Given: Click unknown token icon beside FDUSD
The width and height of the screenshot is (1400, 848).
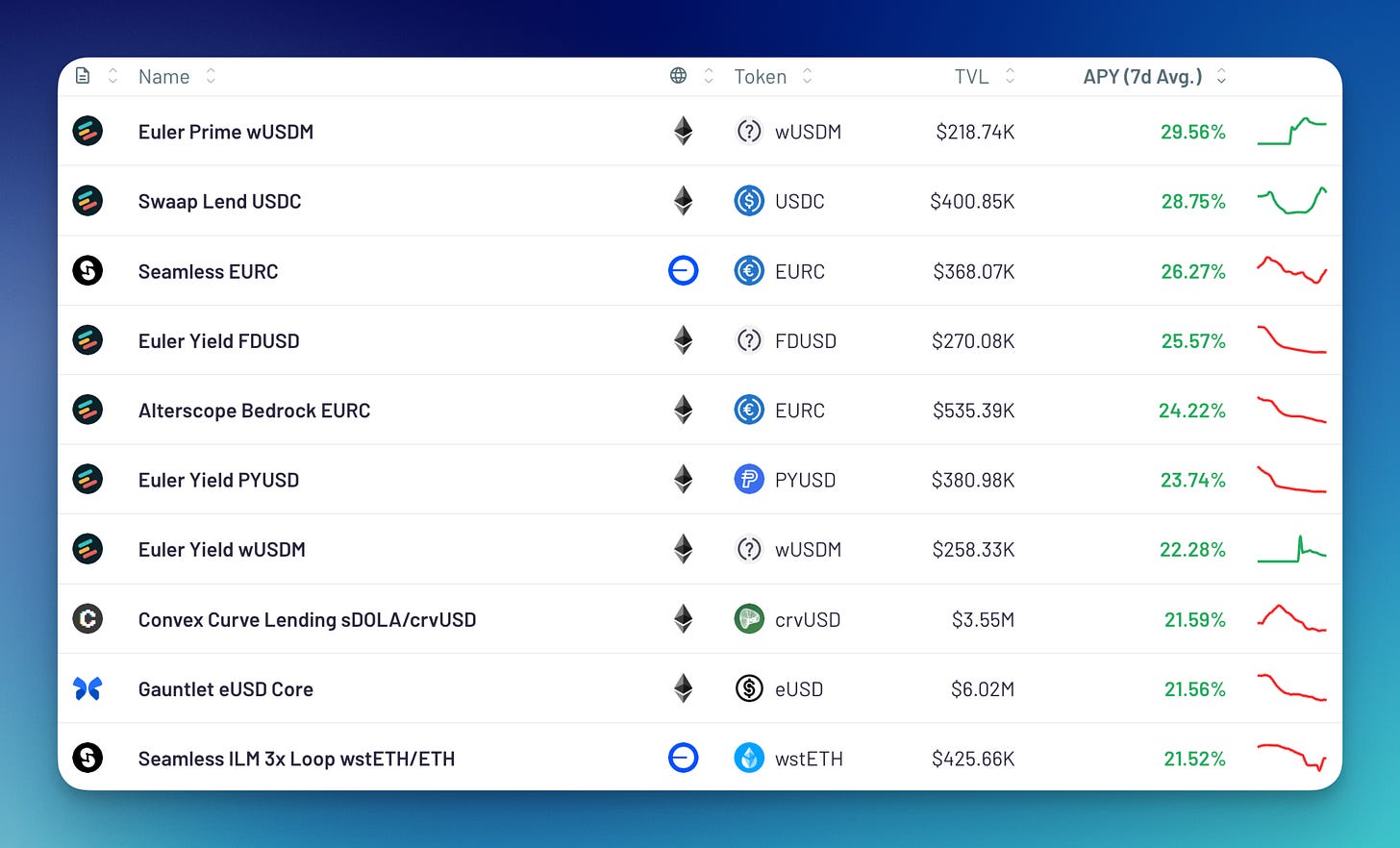Looking at the screenshot, I should tap(749, 340).
